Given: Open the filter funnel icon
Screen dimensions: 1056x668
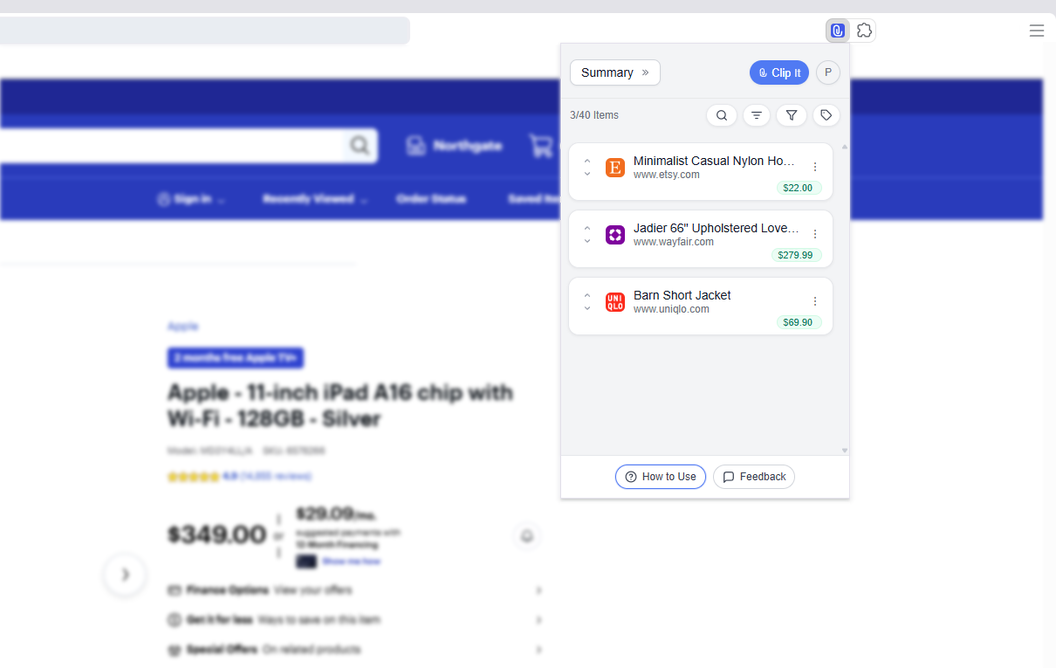Looking at the screenshot, I should click(x=791, y=115).
